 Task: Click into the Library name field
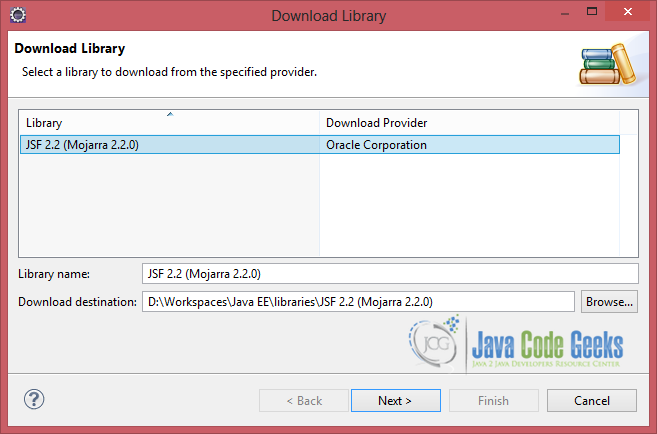coord(390,274)
